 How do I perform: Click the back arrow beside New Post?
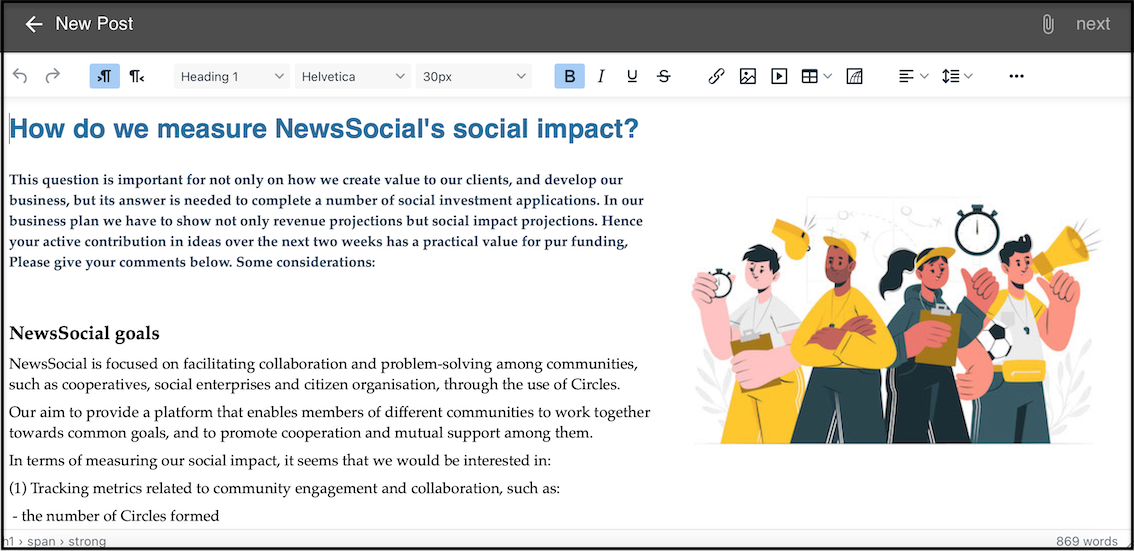click(34, 24)
